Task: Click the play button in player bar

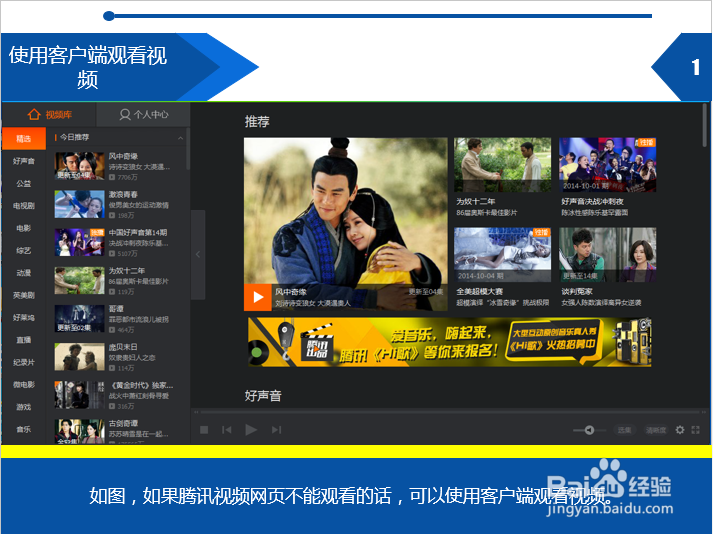Action: (x=251, y=430)
